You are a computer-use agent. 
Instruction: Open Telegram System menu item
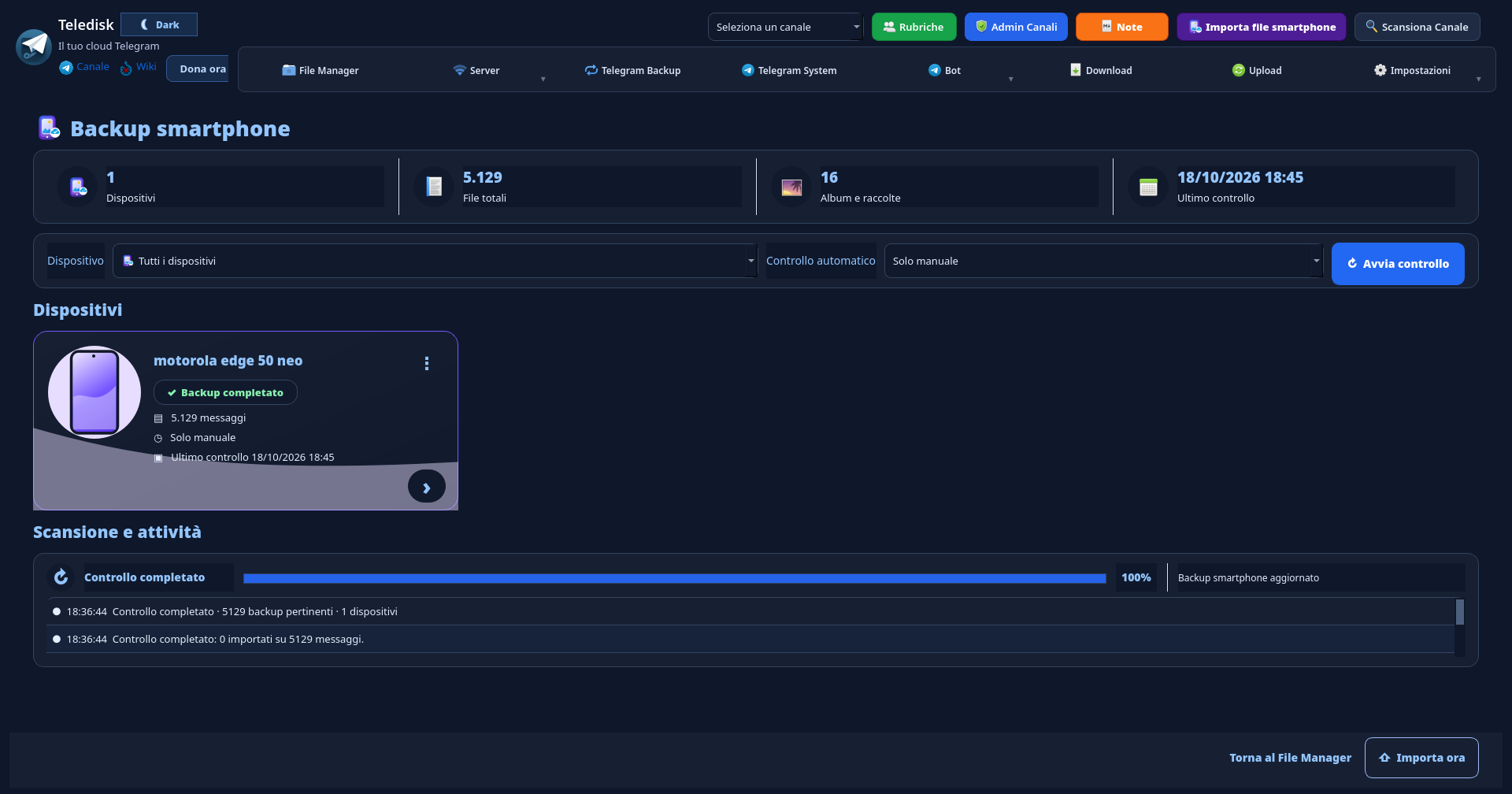coord(789,70)
